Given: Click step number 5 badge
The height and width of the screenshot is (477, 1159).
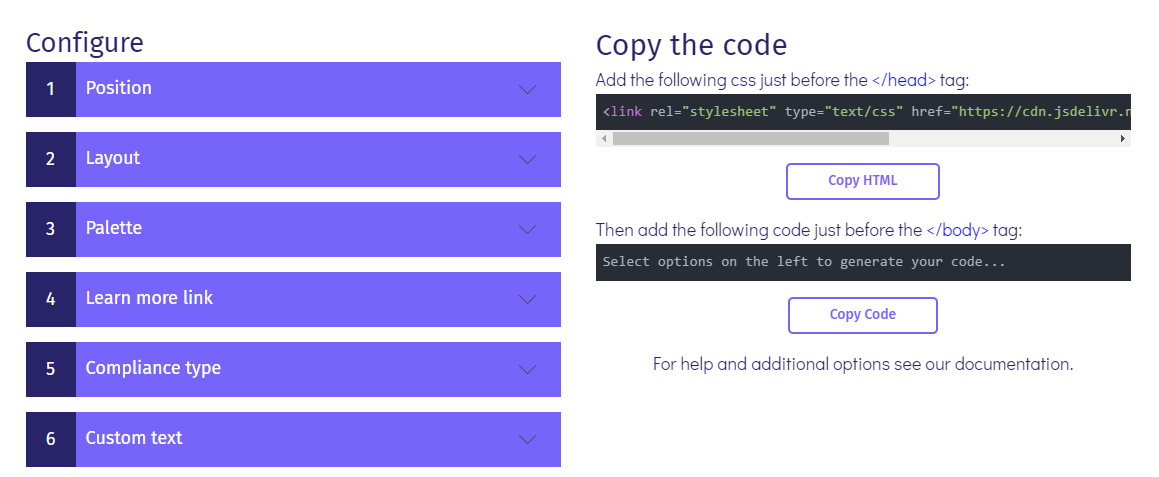Looking at the screenshot, I should (x=51, y=369).
